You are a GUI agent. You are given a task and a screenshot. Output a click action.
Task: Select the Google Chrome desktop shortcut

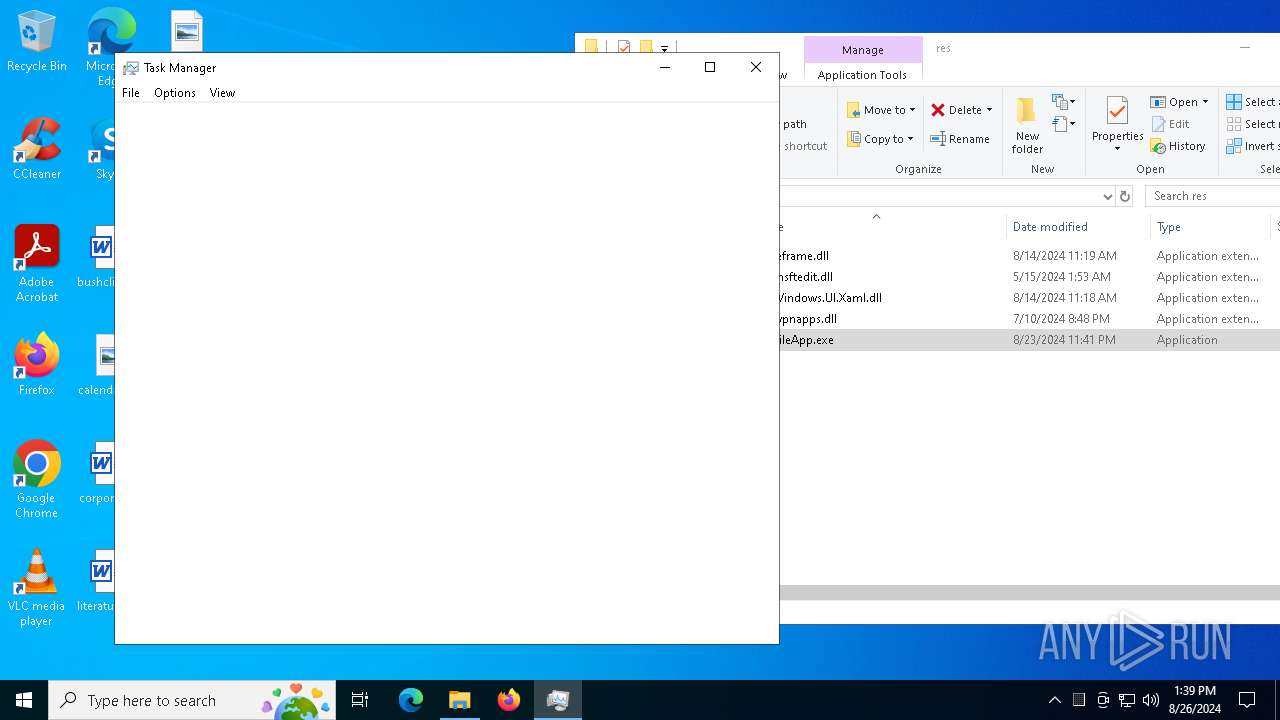pos(37,480)
